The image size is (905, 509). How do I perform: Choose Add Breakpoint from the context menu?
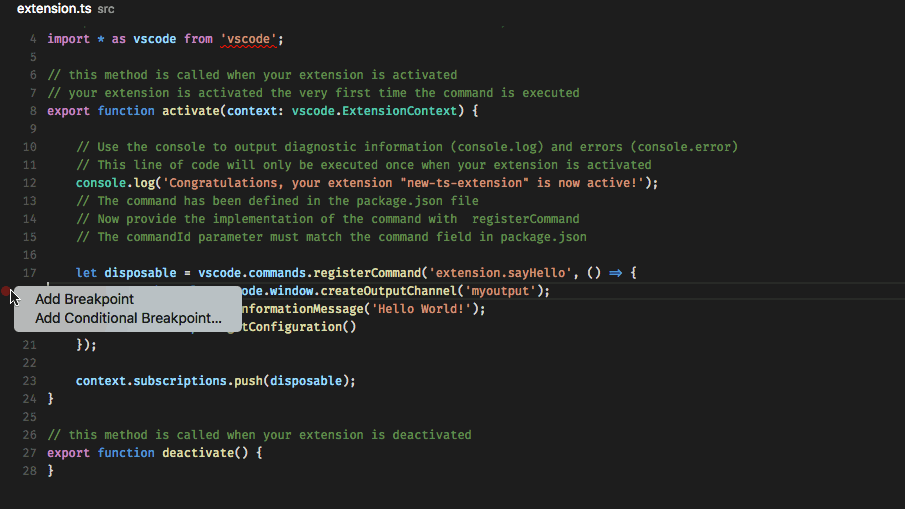[84, 299]
